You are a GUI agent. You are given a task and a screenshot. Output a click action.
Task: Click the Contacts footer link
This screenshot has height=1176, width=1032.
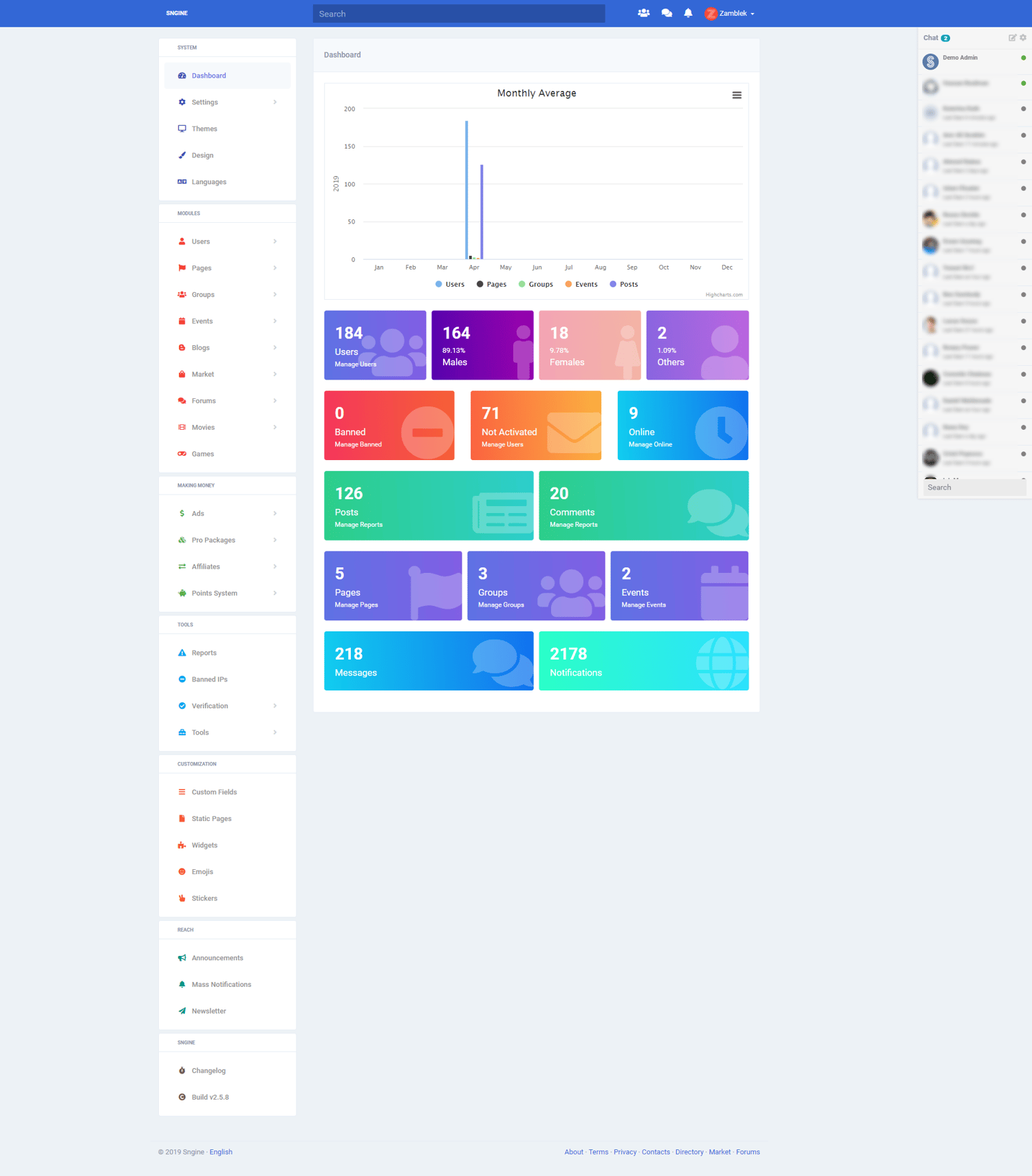656,1152
